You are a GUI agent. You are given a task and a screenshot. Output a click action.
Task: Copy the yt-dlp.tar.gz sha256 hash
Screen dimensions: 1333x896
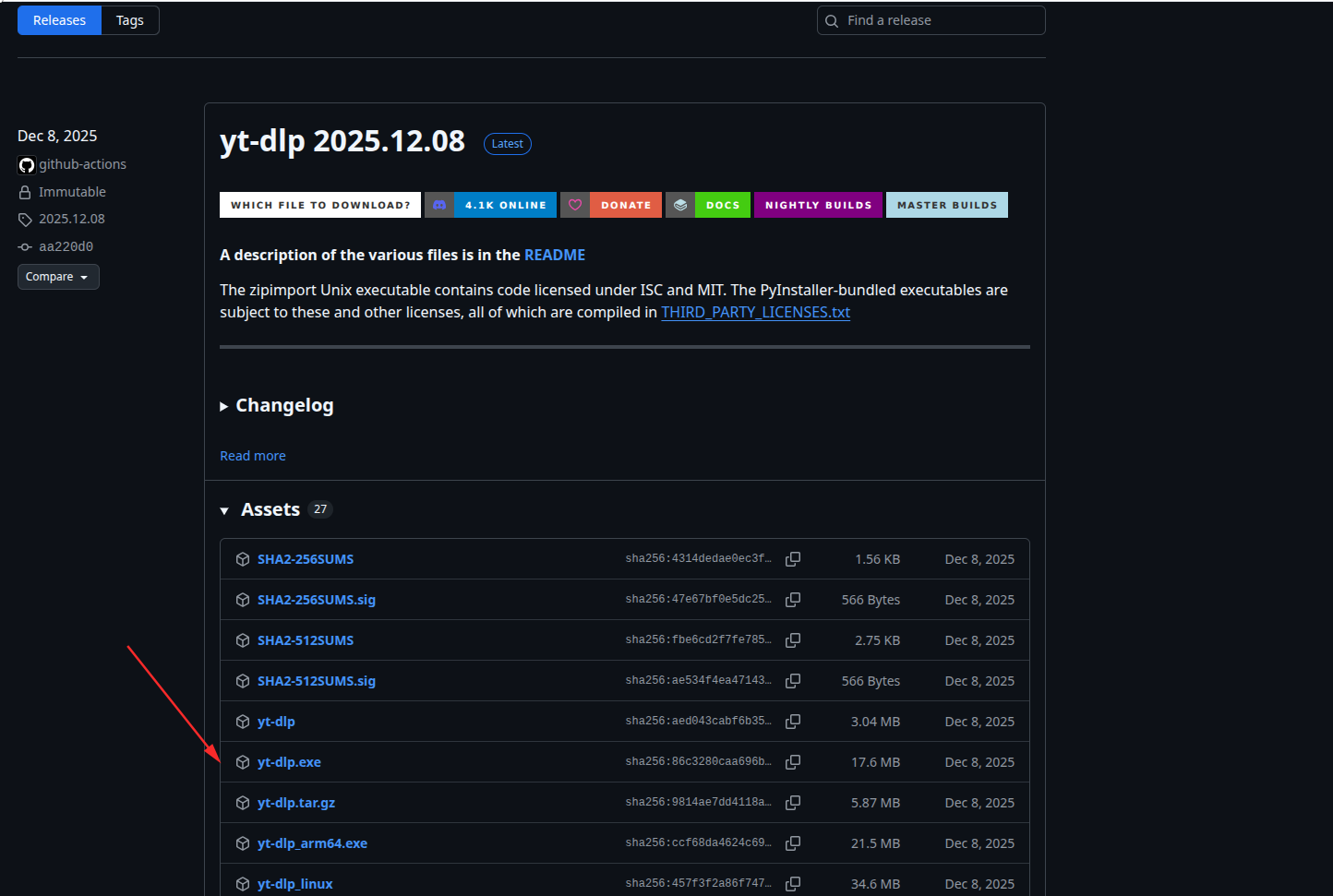[792, 803]
